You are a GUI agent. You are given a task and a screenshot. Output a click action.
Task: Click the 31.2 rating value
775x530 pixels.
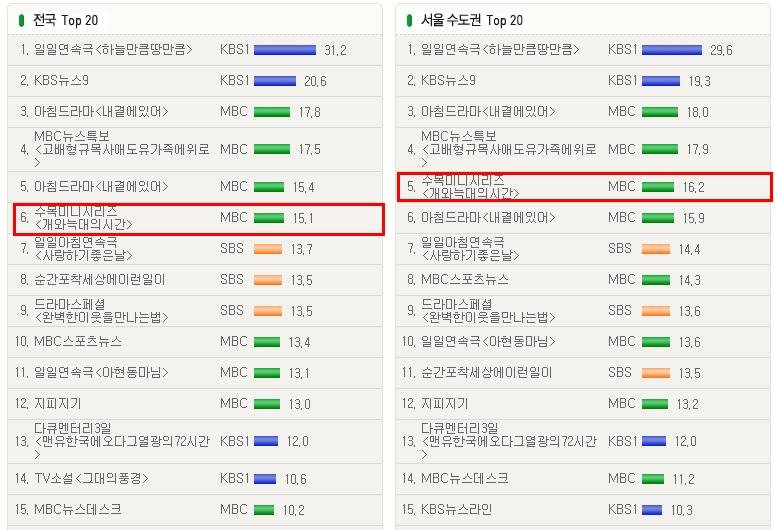[335, 50]
